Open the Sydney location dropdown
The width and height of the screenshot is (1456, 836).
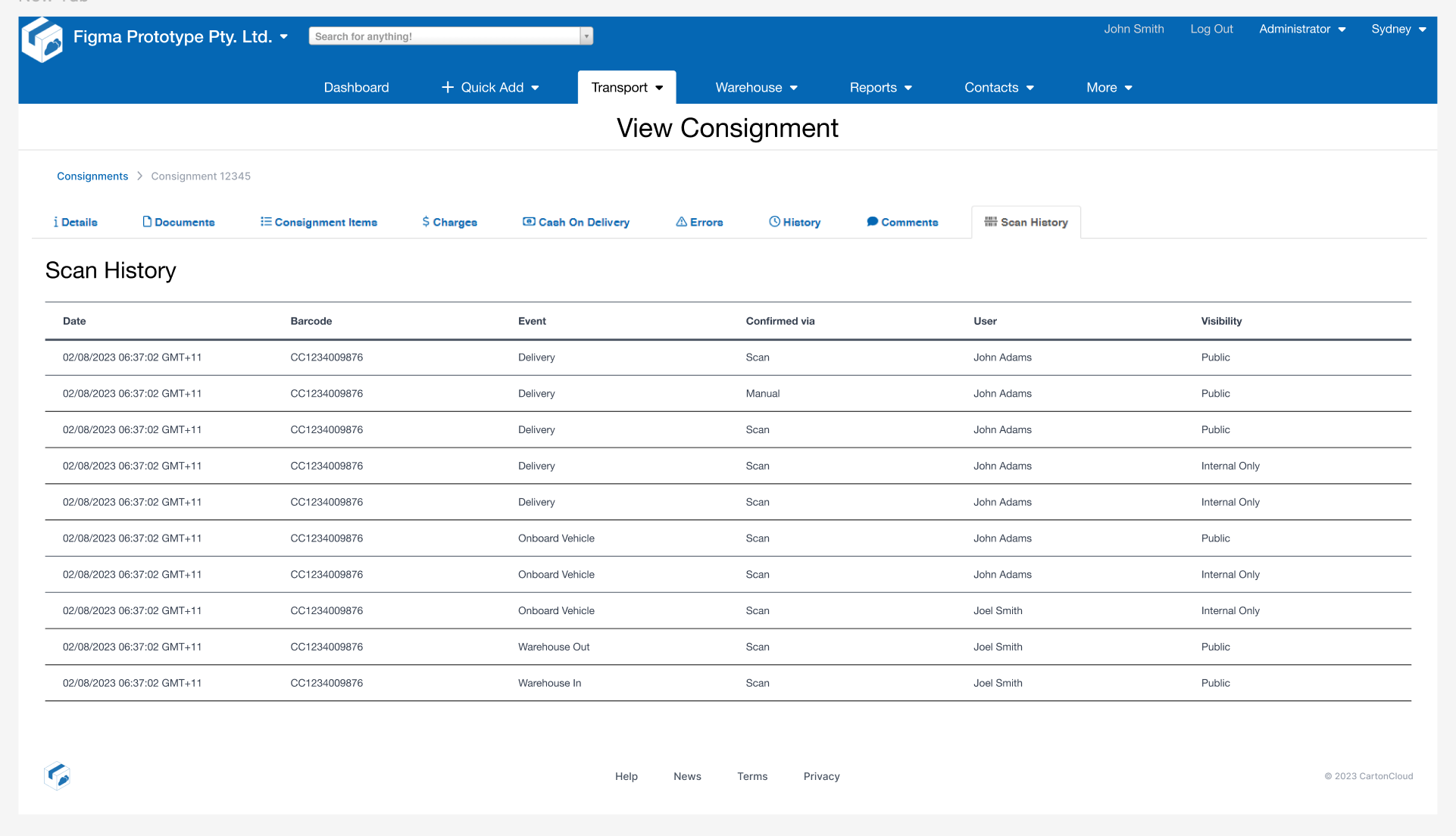tap(1398, 29)
